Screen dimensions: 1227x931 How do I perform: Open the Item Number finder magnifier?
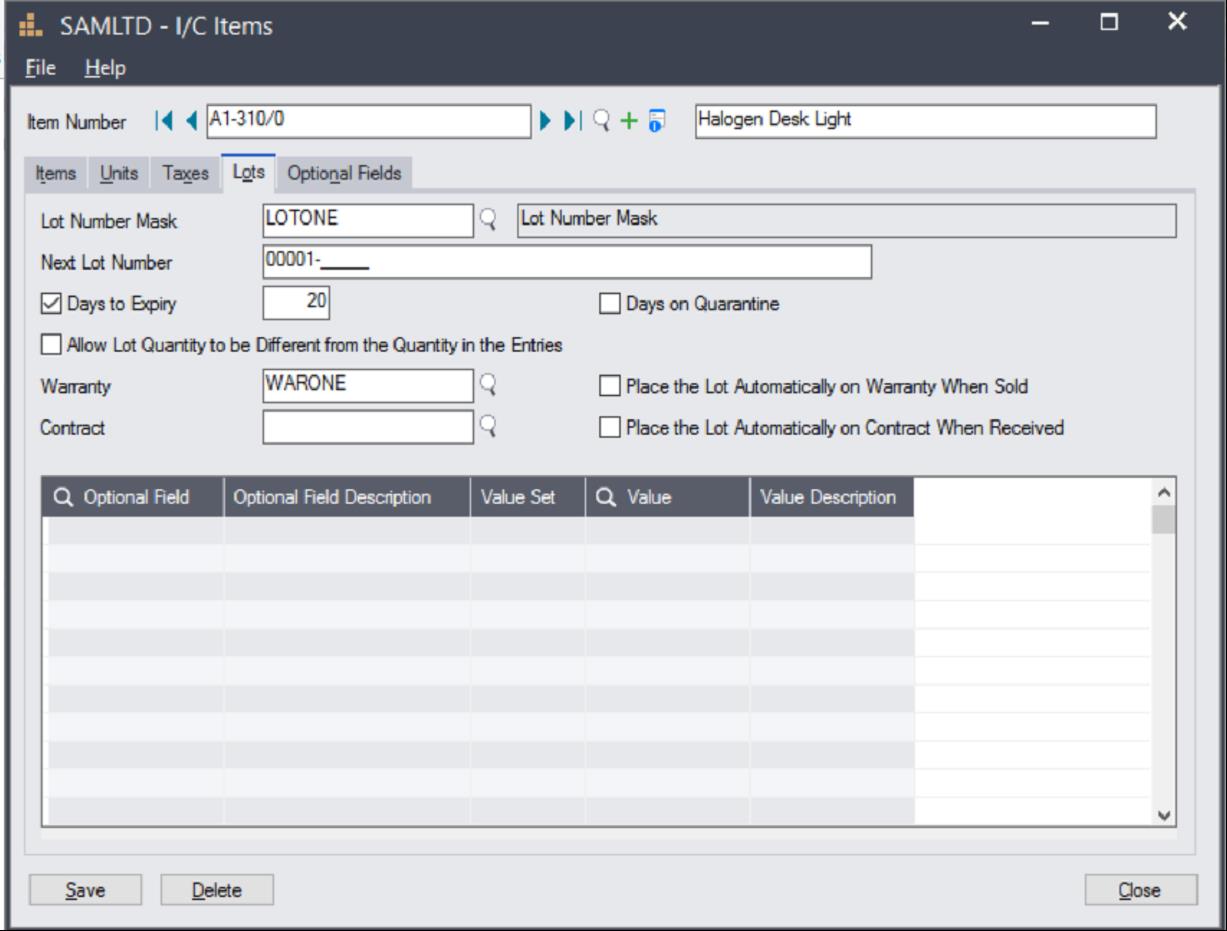[602, 121]
